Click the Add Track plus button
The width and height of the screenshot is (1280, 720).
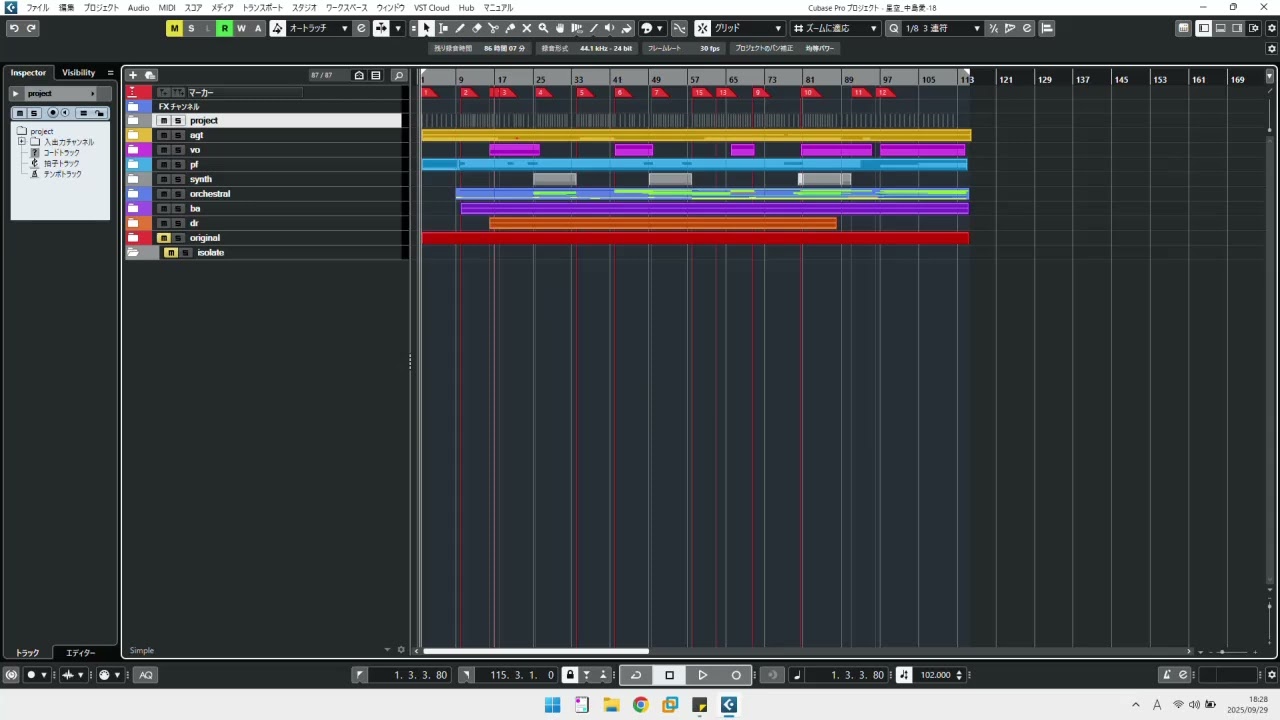pyautogui.click(x=132, y=75)
